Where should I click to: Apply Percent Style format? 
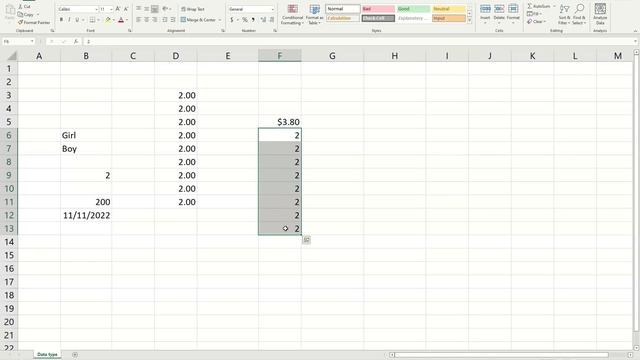pyautogui.click(x=245, y=20)
